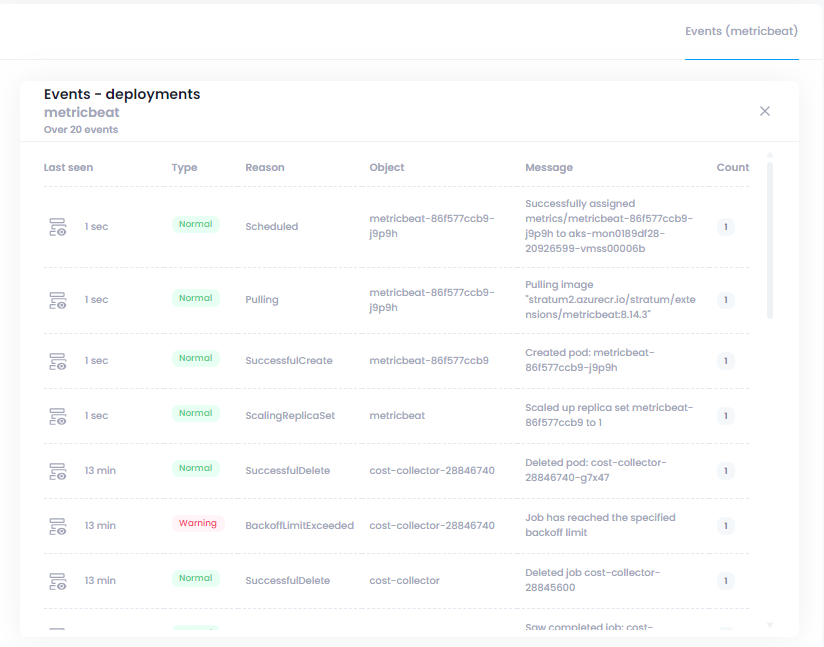Close the Events - deployments panel
The image size is (824, 647).
tap(765, 111)
